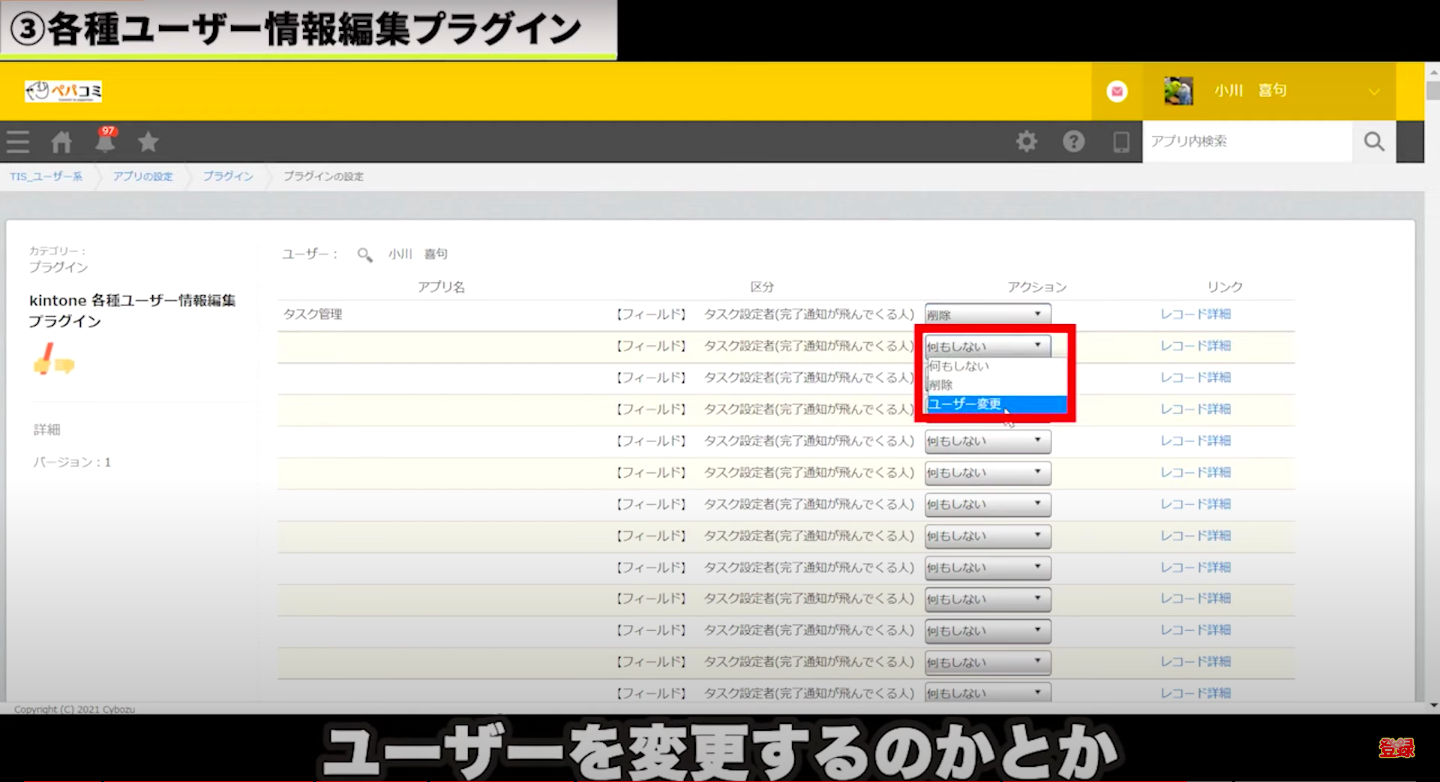Open the hamburger menu icon

(x=18, y=142)
